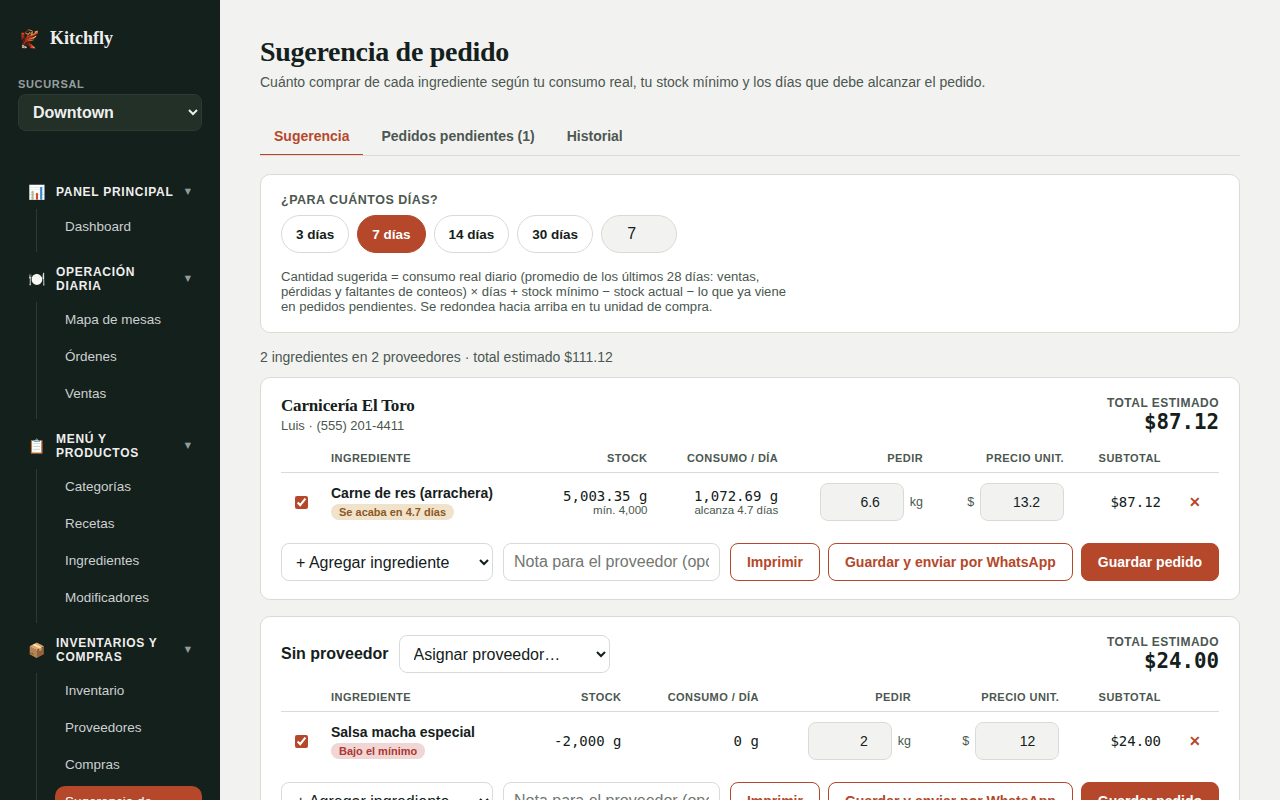Choose the 14 días option
The width and height of the screenshot is (1280, 800).
pos(471,234)
